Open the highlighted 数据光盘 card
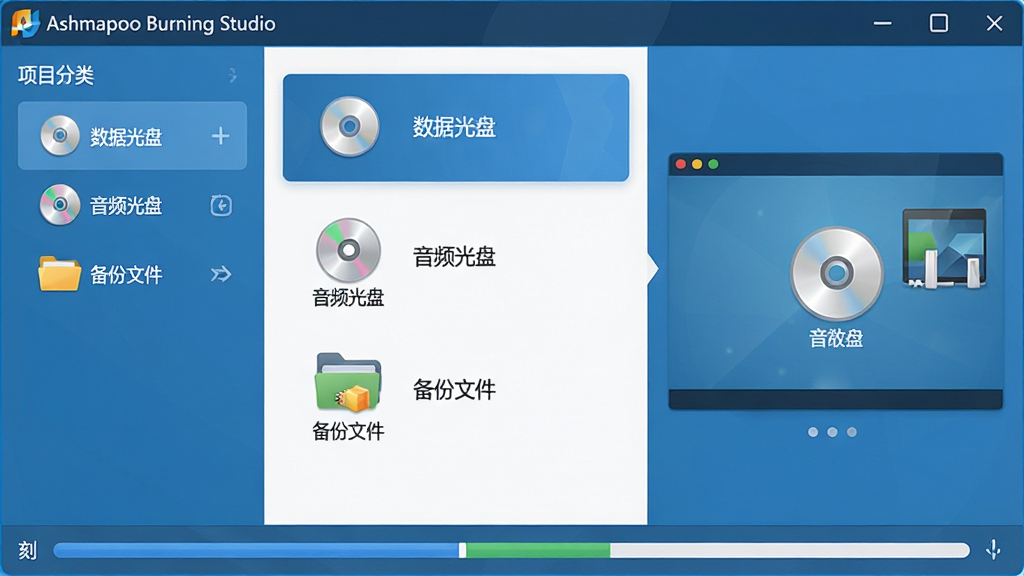1024x576 pixels. click(456, 127)
